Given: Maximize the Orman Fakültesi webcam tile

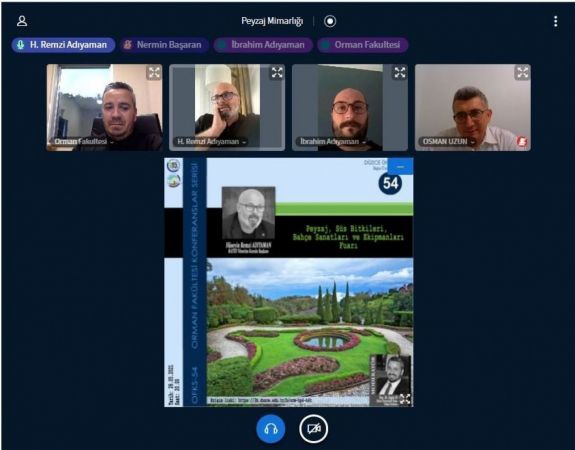Looking at the screenshot, I should pos(154,73).
